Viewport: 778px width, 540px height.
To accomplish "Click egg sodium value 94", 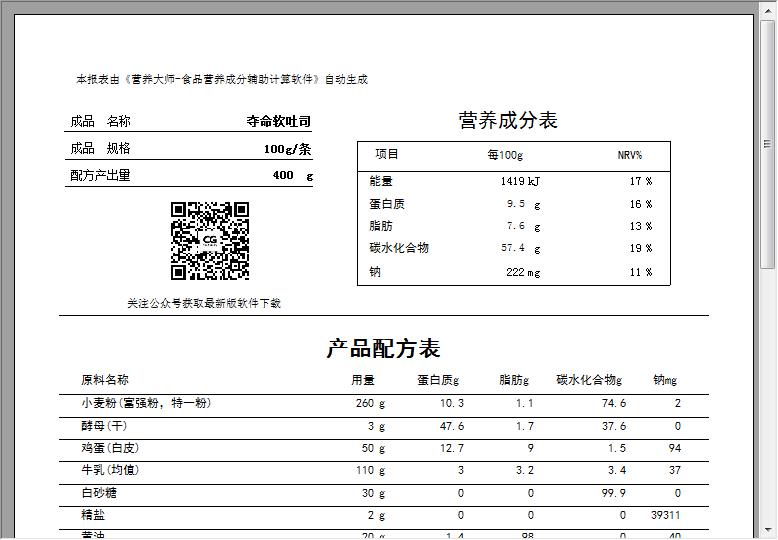I will click(x=674, y=448).
